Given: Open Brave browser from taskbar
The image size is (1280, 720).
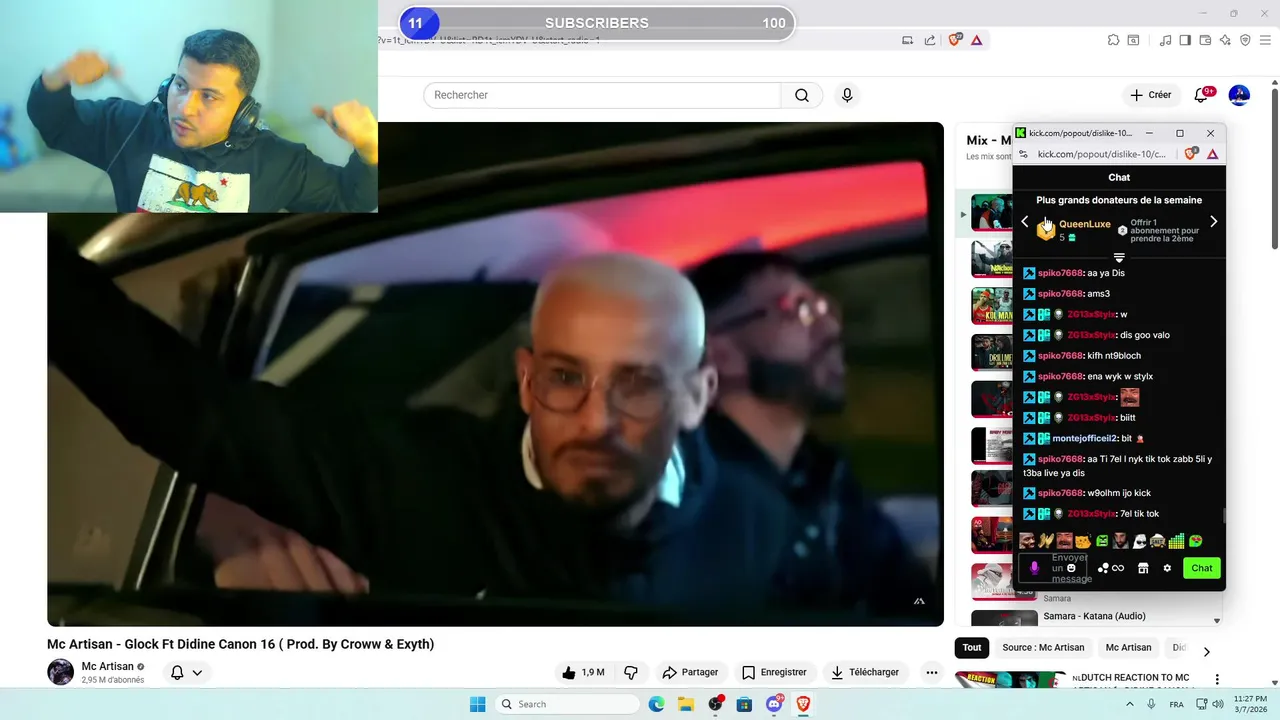Looking at the screenshot, I should [803, 704].
